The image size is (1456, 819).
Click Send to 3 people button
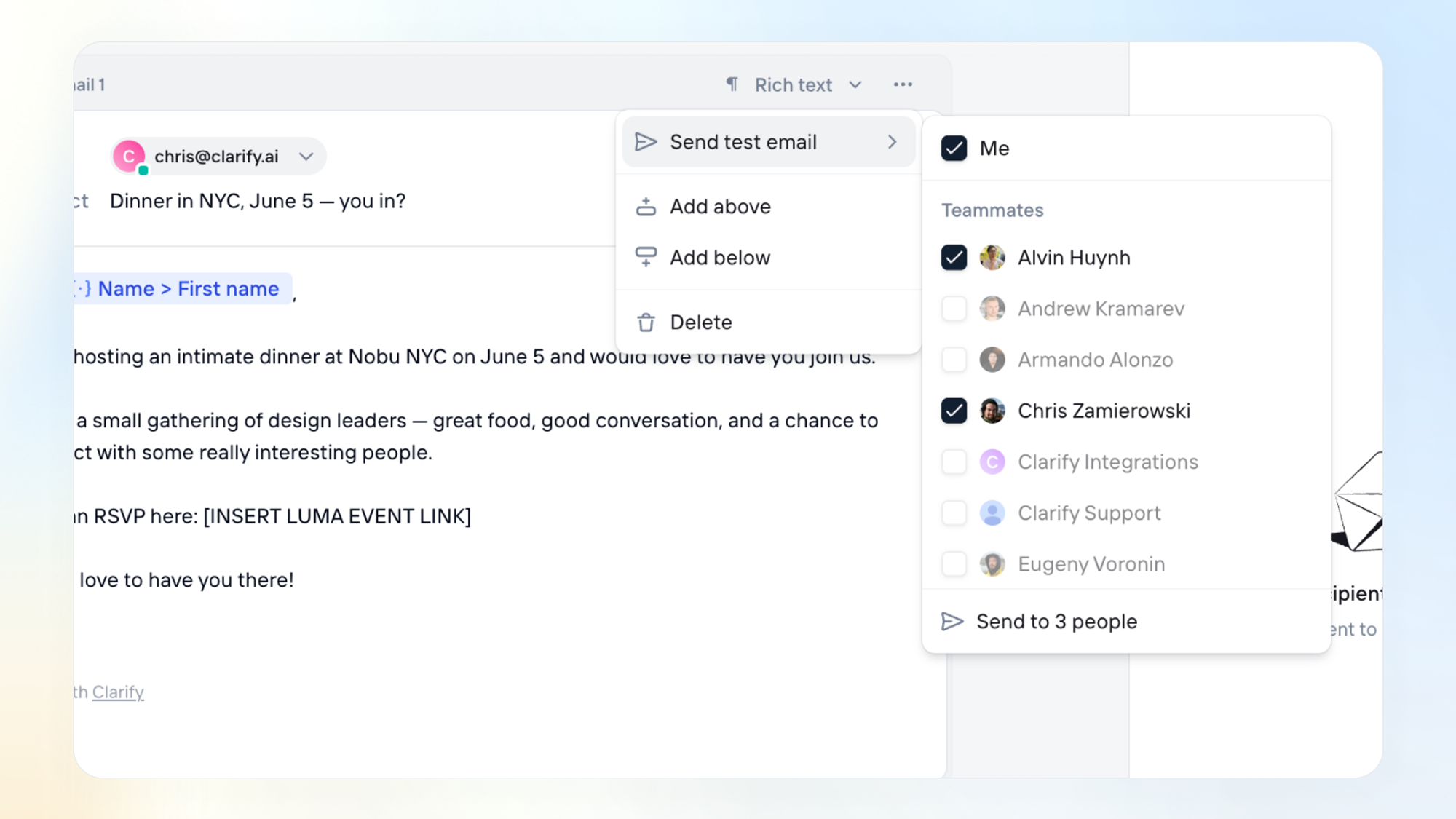pos(1125,621)
